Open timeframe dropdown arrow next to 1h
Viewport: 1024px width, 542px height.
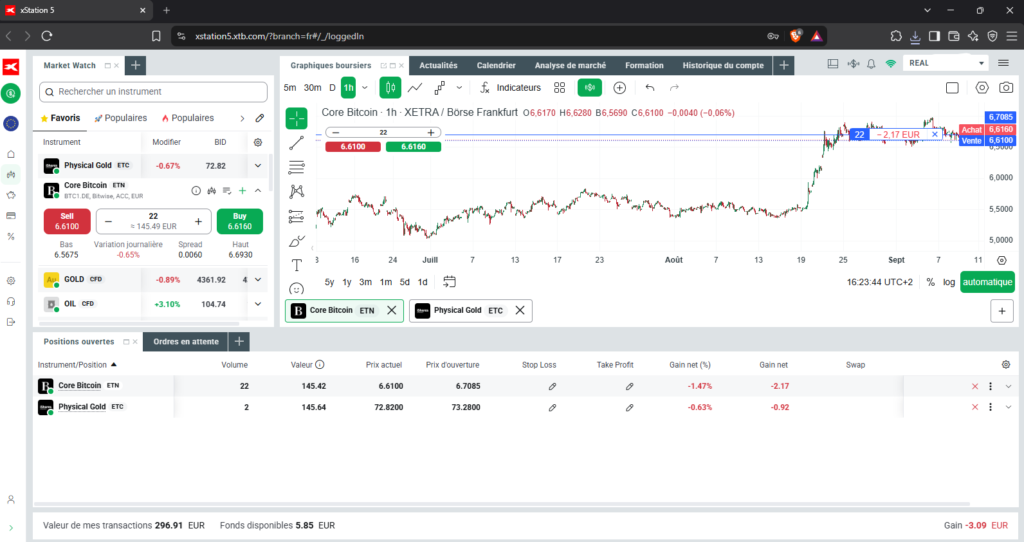click(x=365, y=88)
